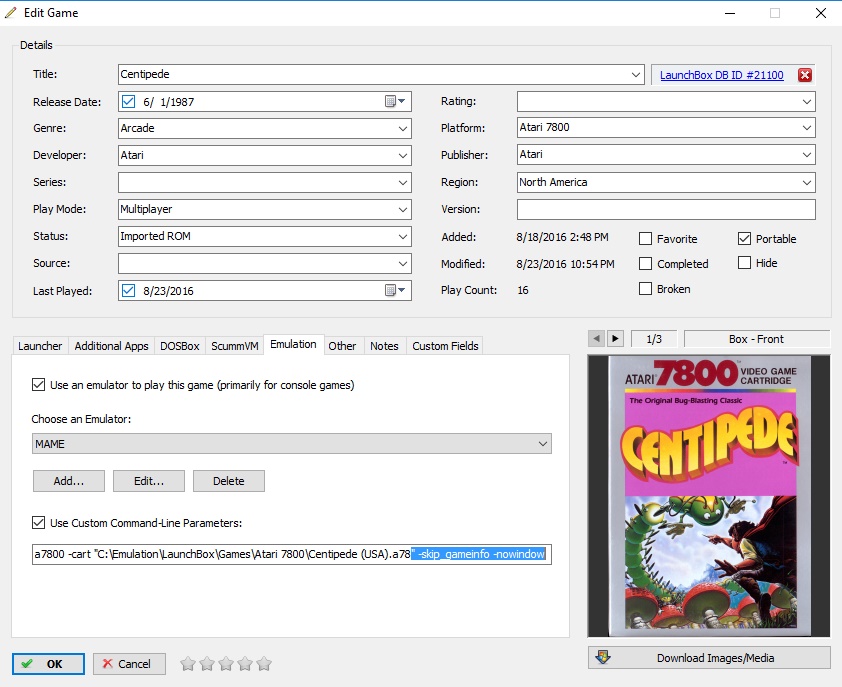Open the Choose an Emulator dropdown

(542, 444)
